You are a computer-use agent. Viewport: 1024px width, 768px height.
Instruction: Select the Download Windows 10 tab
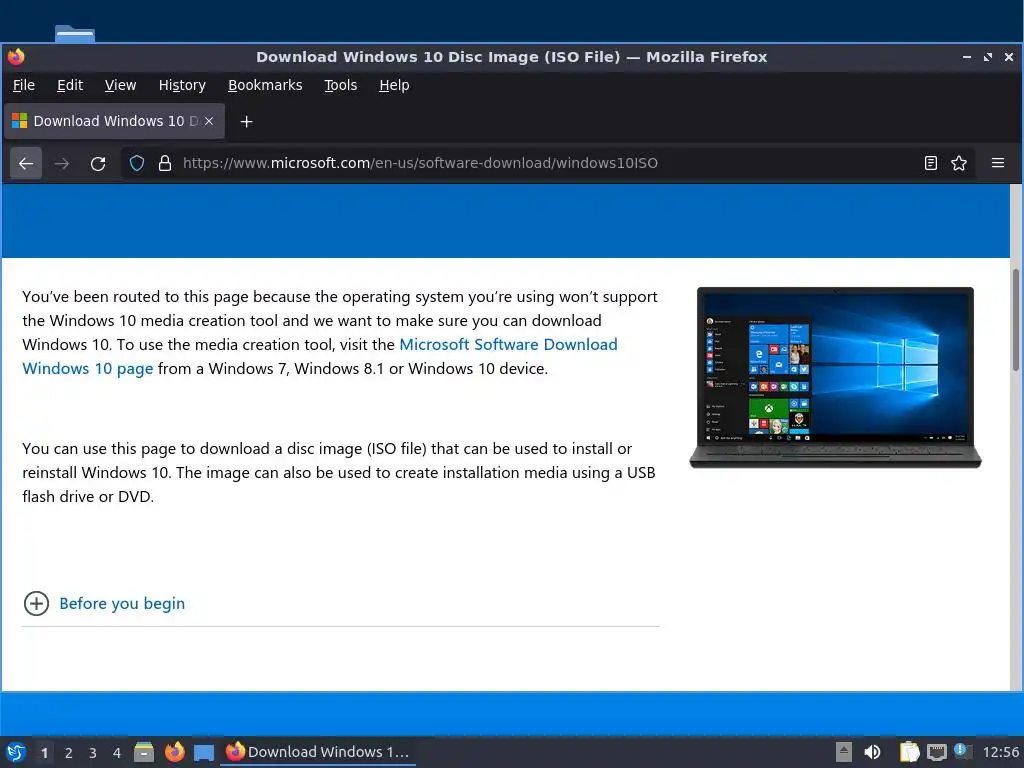tap(114, 121)
